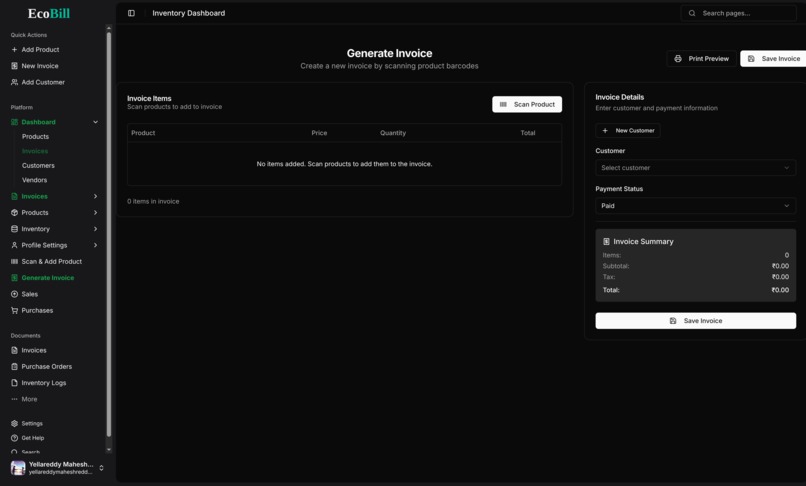Expand the Inventory sidebar group chevron
Viewport: 806px width, 486px height.
tap(96, 229)
